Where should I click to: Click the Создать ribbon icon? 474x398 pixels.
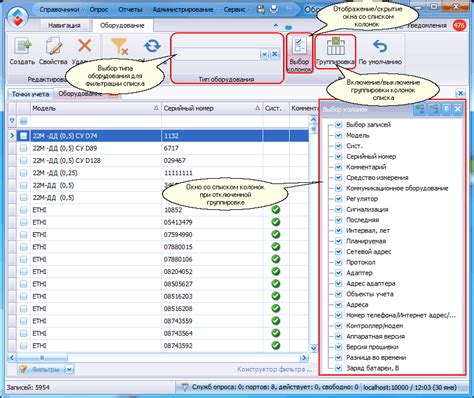(x=22, y=46)
